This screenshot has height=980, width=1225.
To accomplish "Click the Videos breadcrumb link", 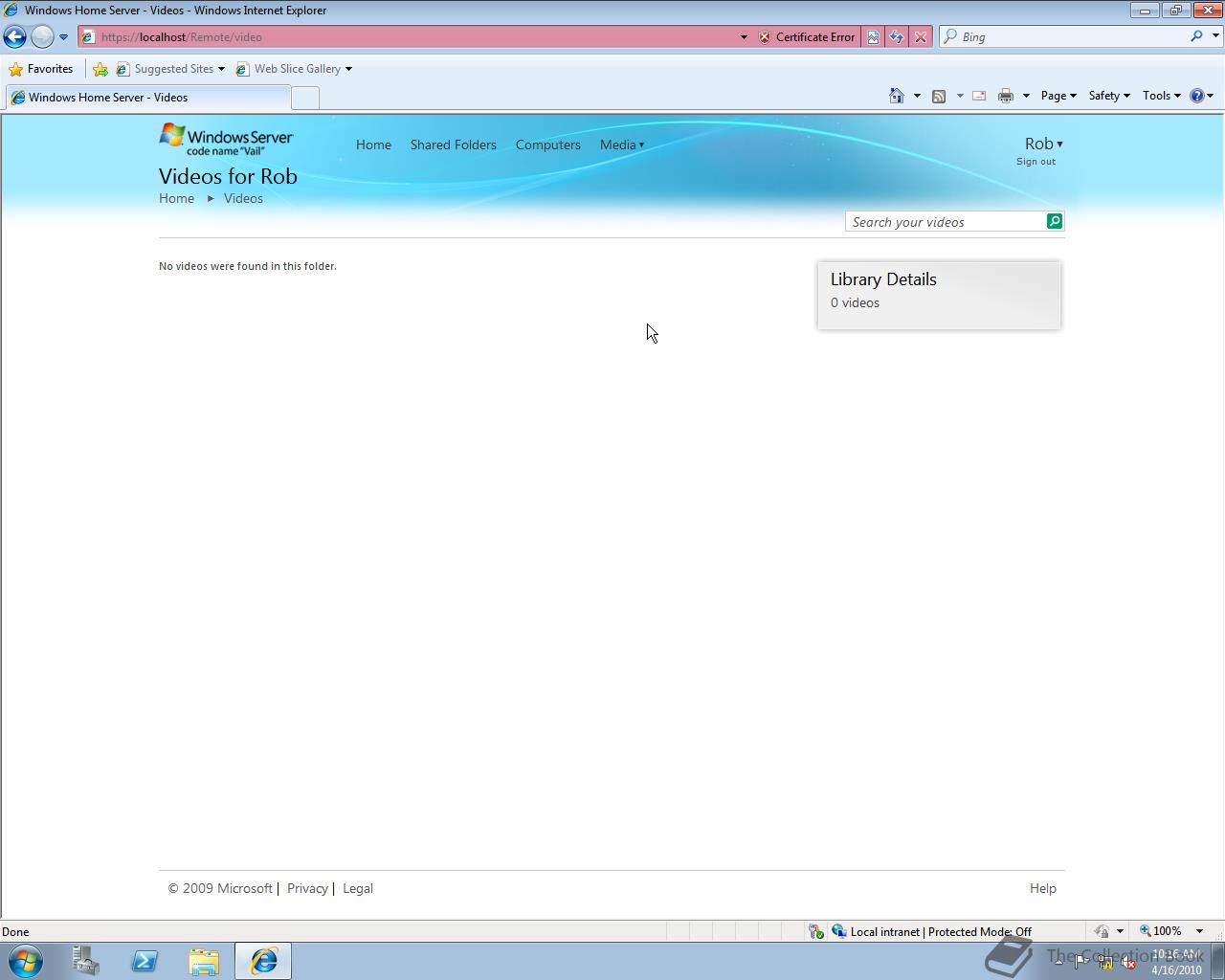I will (x=243, y=198).
